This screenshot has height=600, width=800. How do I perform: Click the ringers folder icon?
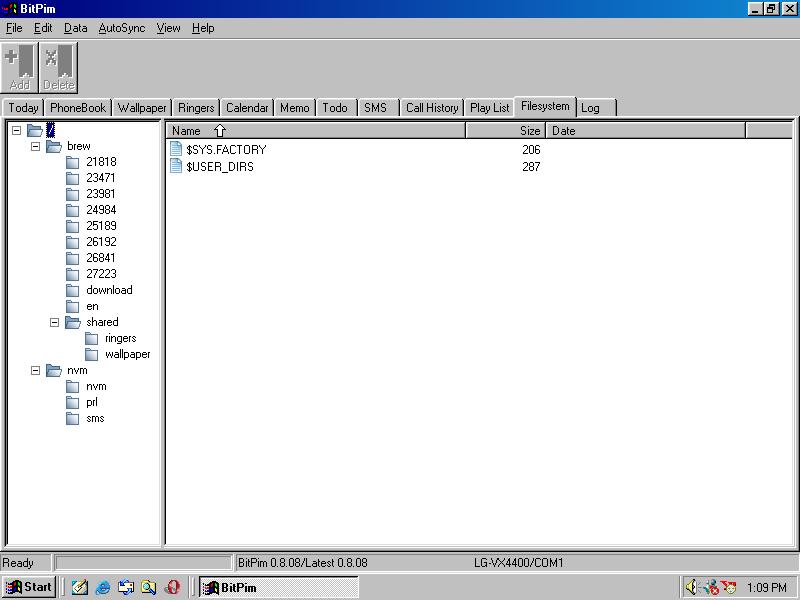pyautogui.click(x=92, y=339)
